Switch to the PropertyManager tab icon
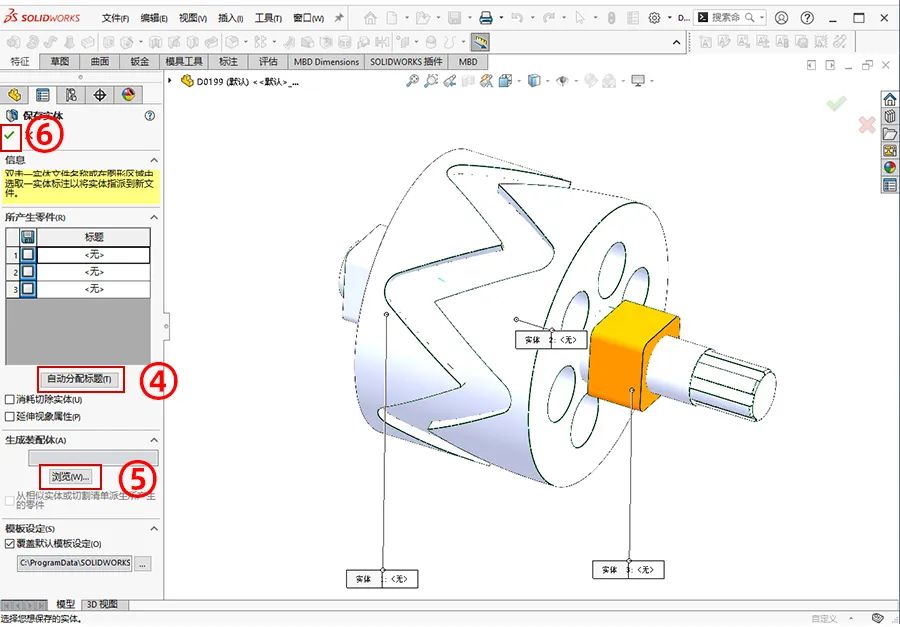 (42, 95)
